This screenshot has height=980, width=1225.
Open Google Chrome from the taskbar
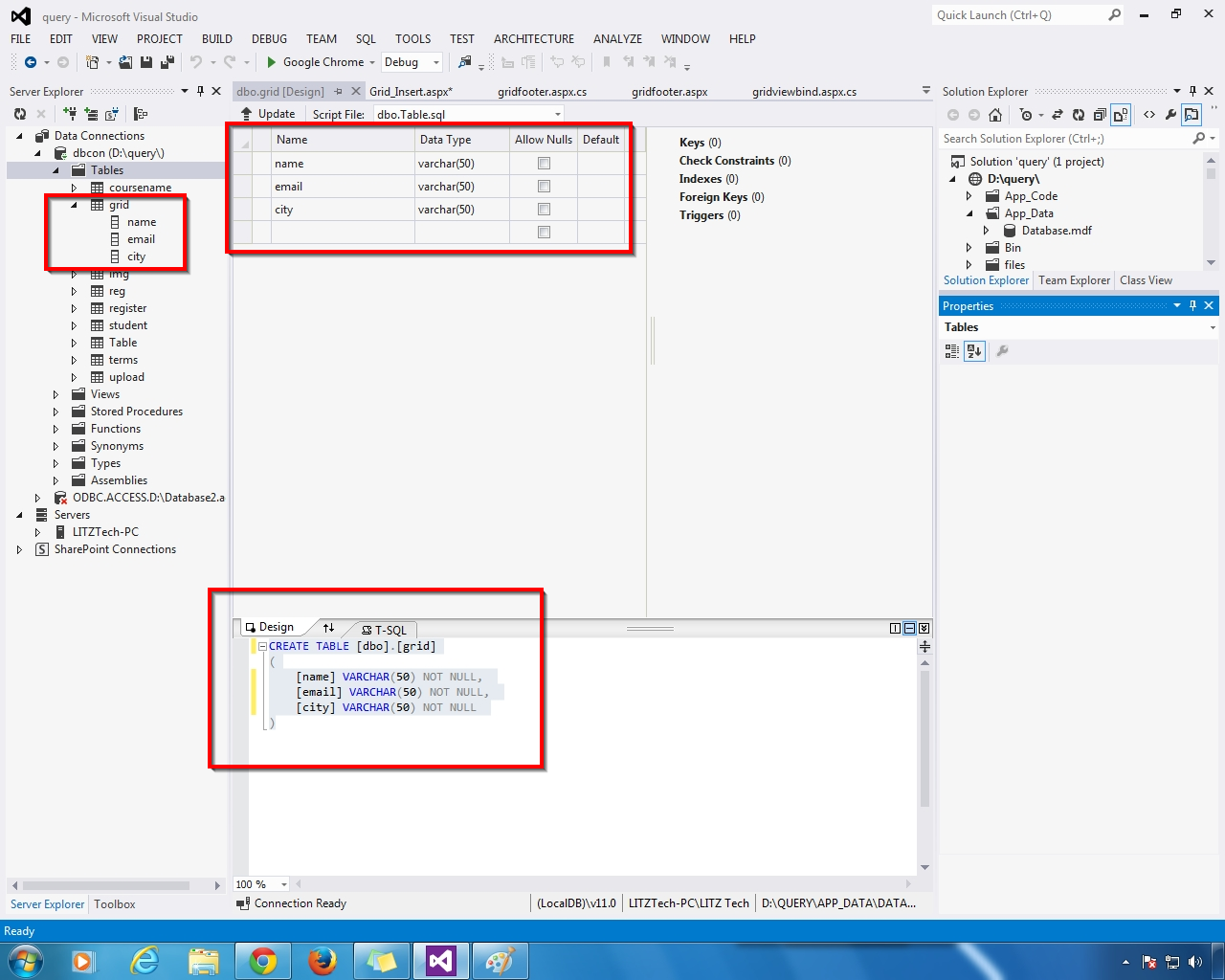[x=263, y=961]
